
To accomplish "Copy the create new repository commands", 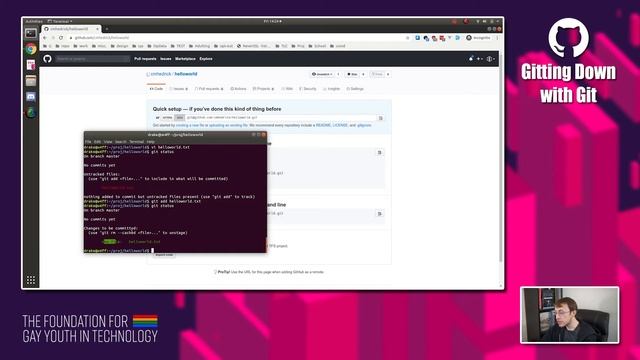I will pos(379,153).
